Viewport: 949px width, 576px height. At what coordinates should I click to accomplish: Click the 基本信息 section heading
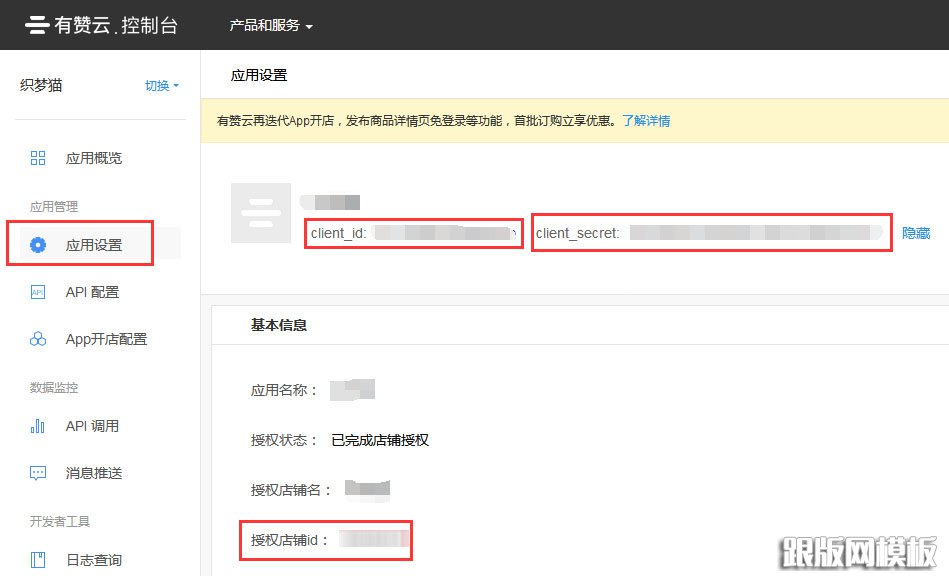click(278, 325)
